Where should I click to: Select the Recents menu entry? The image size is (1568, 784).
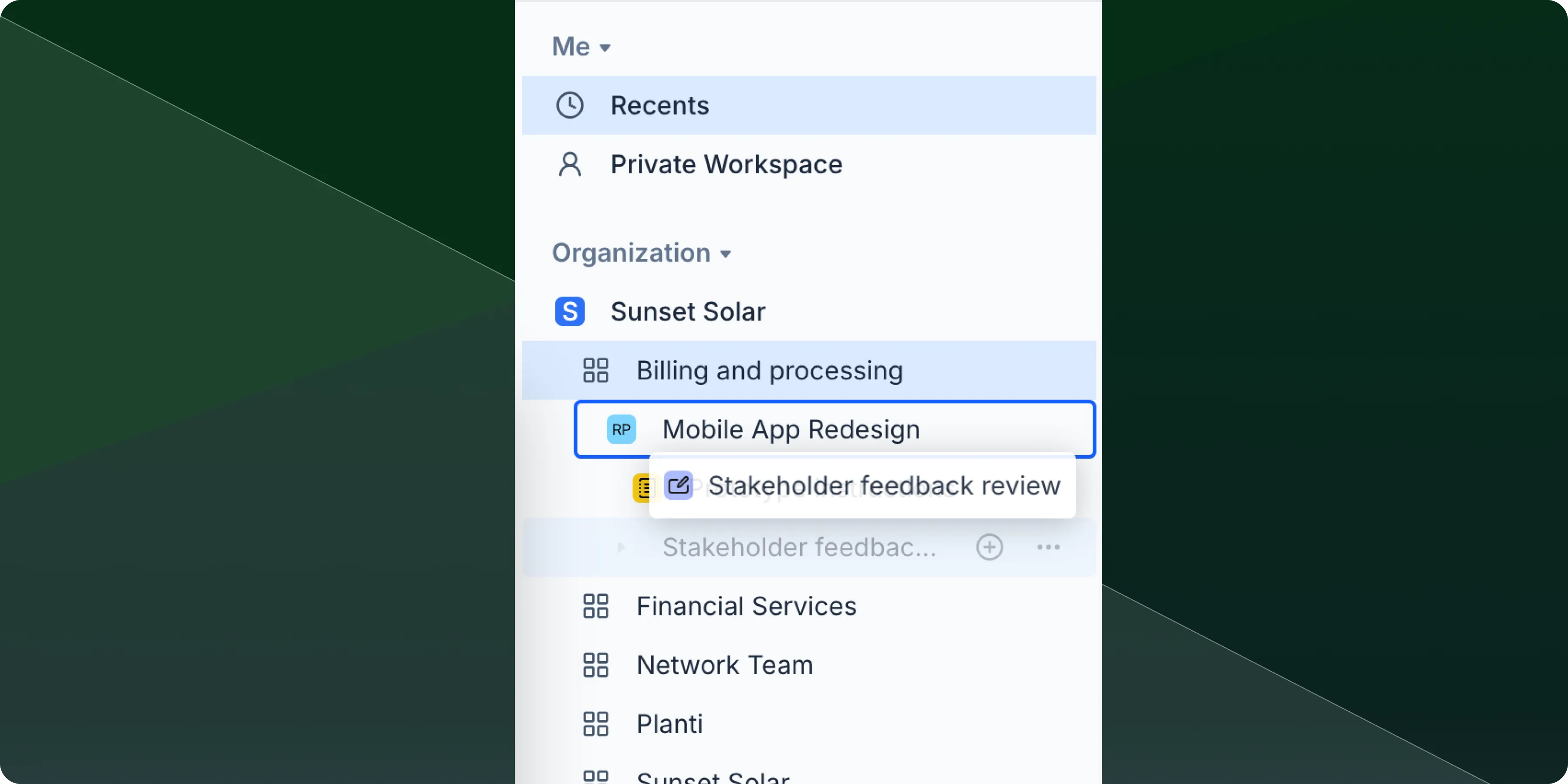tap(660, 105)
